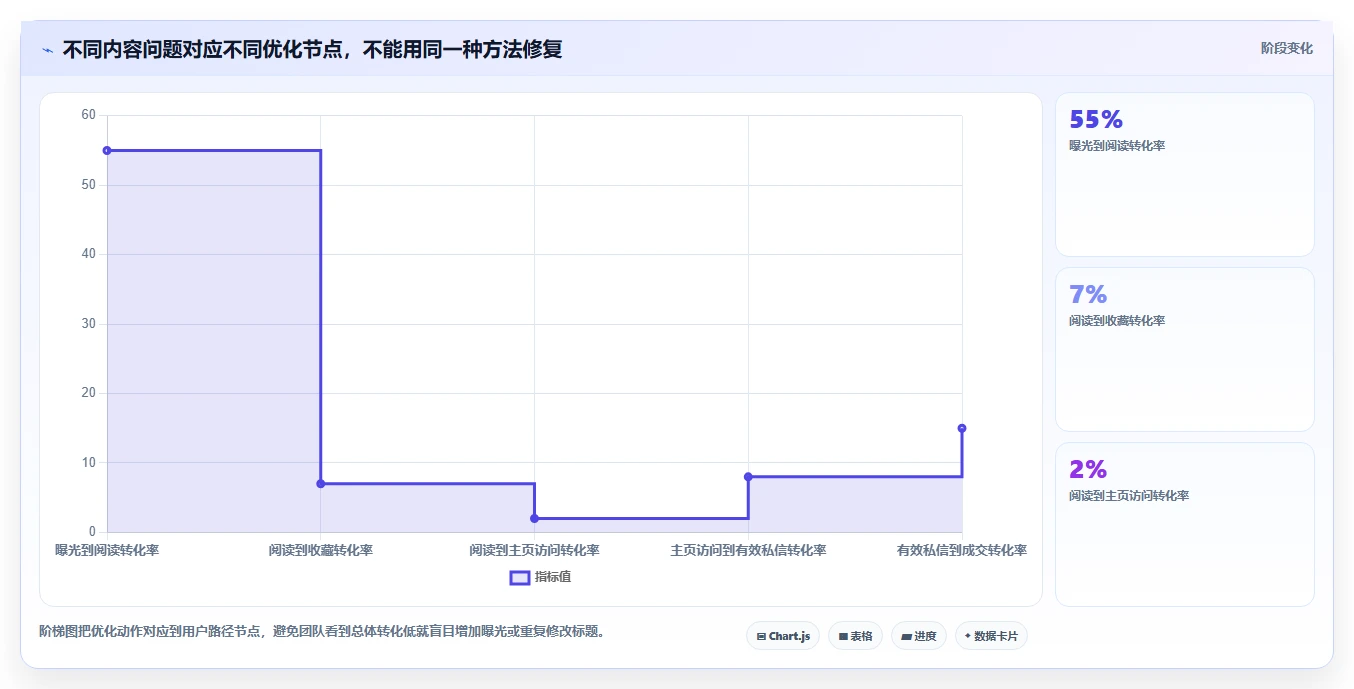Click the 阅读到主页访问转化率 label in the 2% card
Image resolution: width=1354 pixels, height=689 pixels.
point(1129,496)
